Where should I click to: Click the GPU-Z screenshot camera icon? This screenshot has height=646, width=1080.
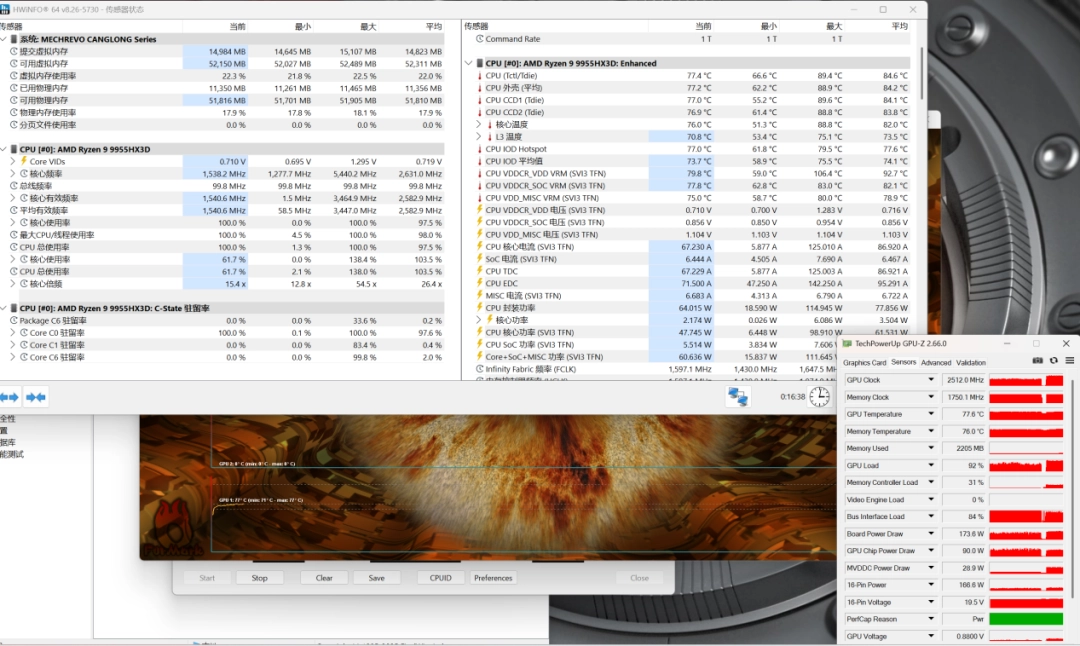pos(1038,361)
